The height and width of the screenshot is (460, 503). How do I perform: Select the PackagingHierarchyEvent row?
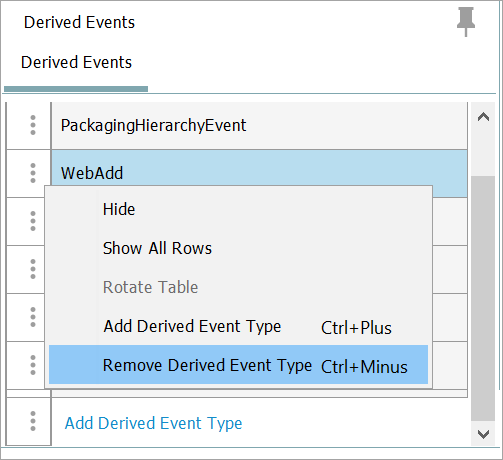(x=259, y=125)
